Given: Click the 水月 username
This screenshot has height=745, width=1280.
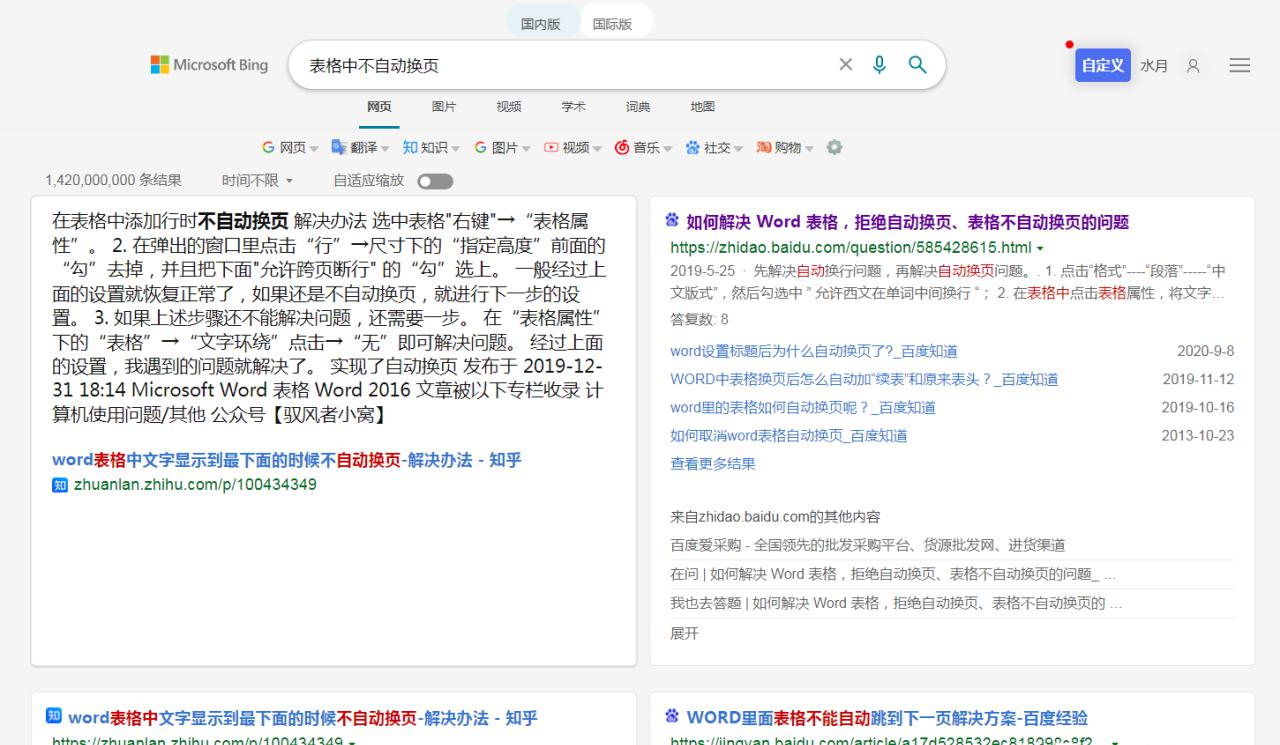Looking at the screenshot, I should [1154, 66].
